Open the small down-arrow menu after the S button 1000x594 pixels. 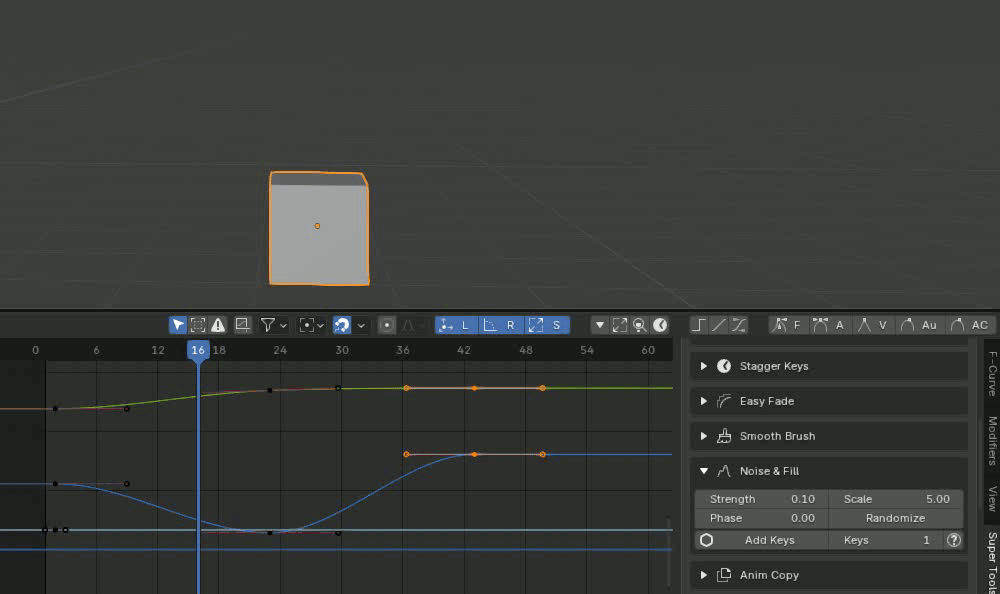pos(599,325)
